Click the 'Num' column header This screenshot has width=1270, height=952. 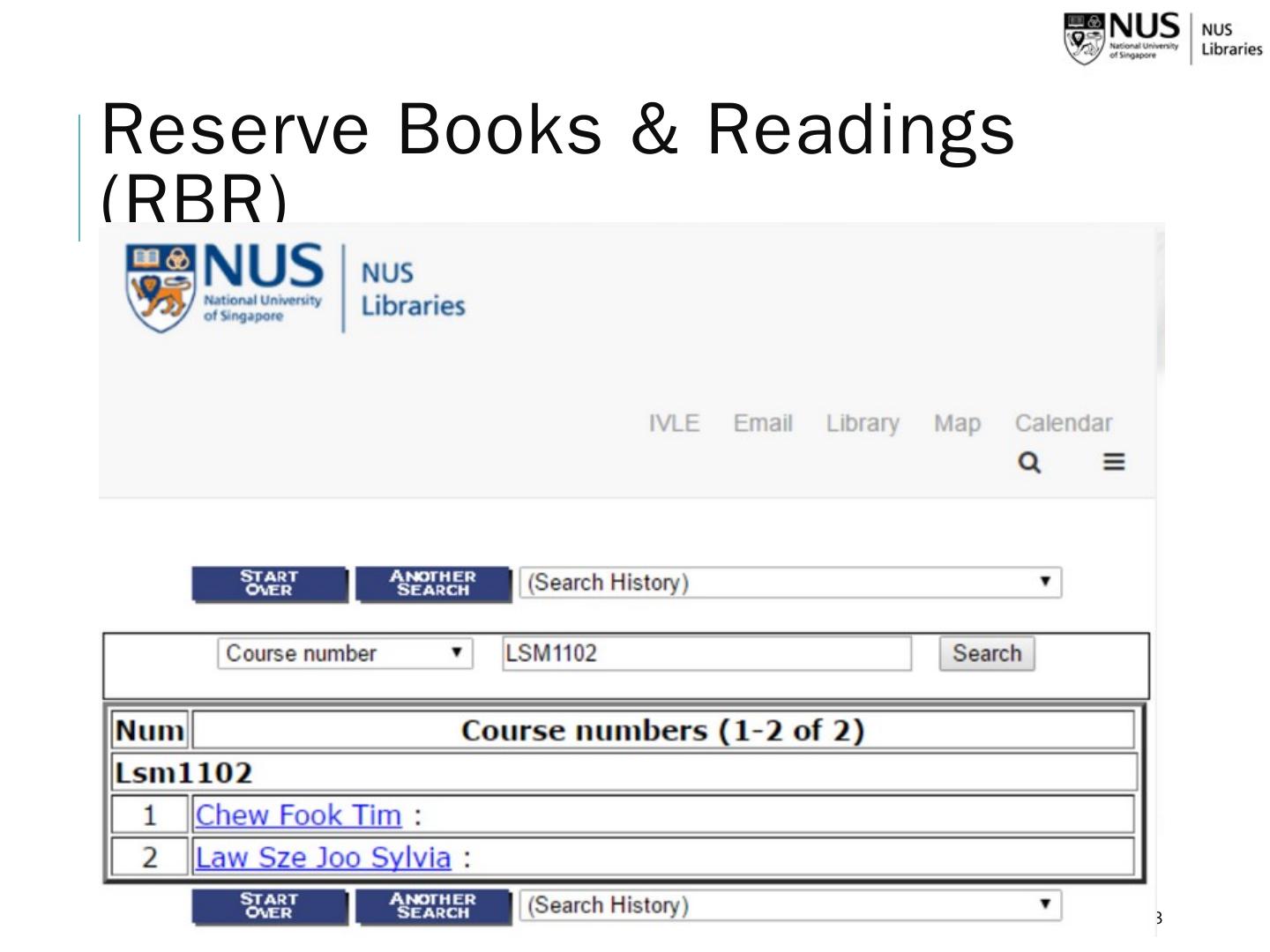click(150, 731)
